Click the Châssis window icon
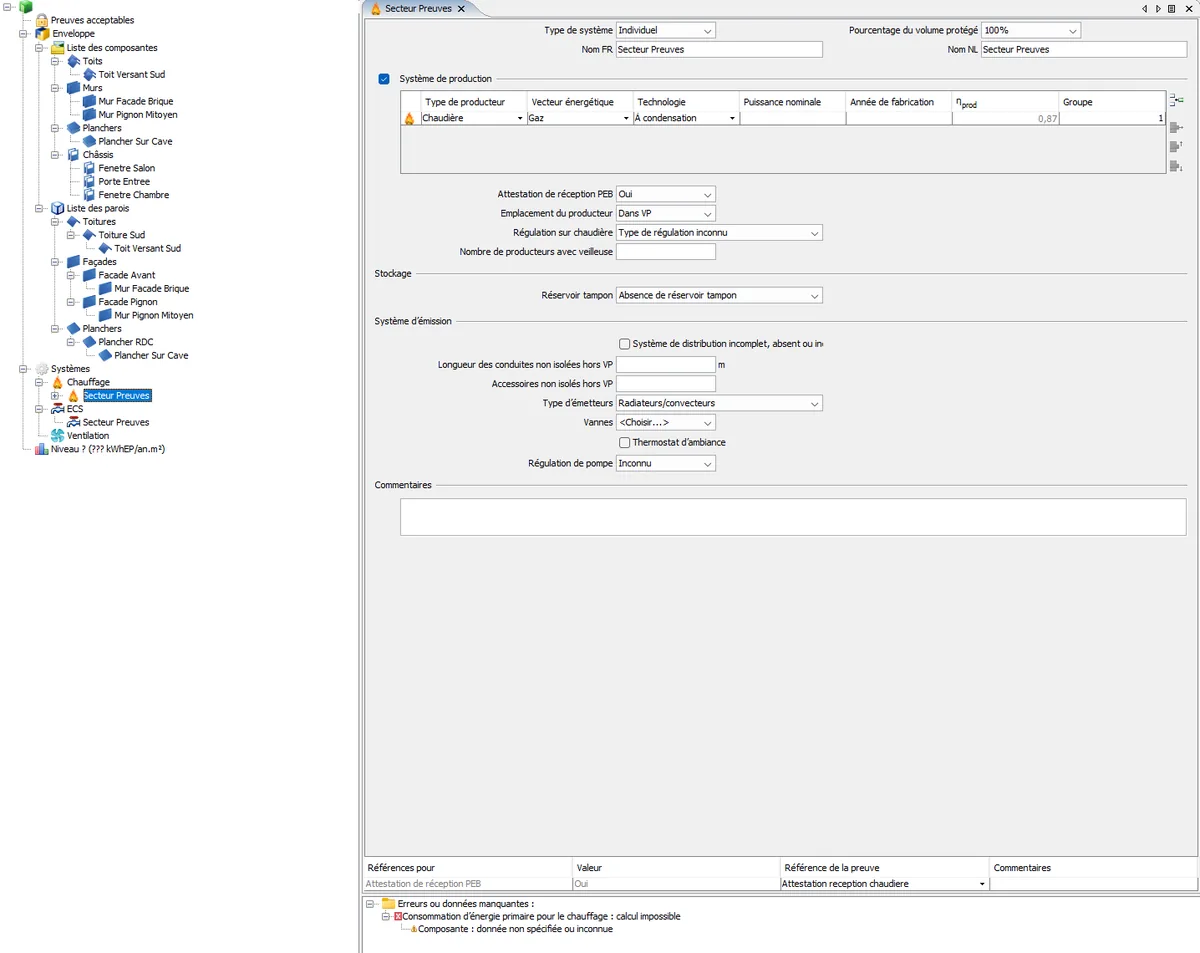 click(x=74, y=155)
